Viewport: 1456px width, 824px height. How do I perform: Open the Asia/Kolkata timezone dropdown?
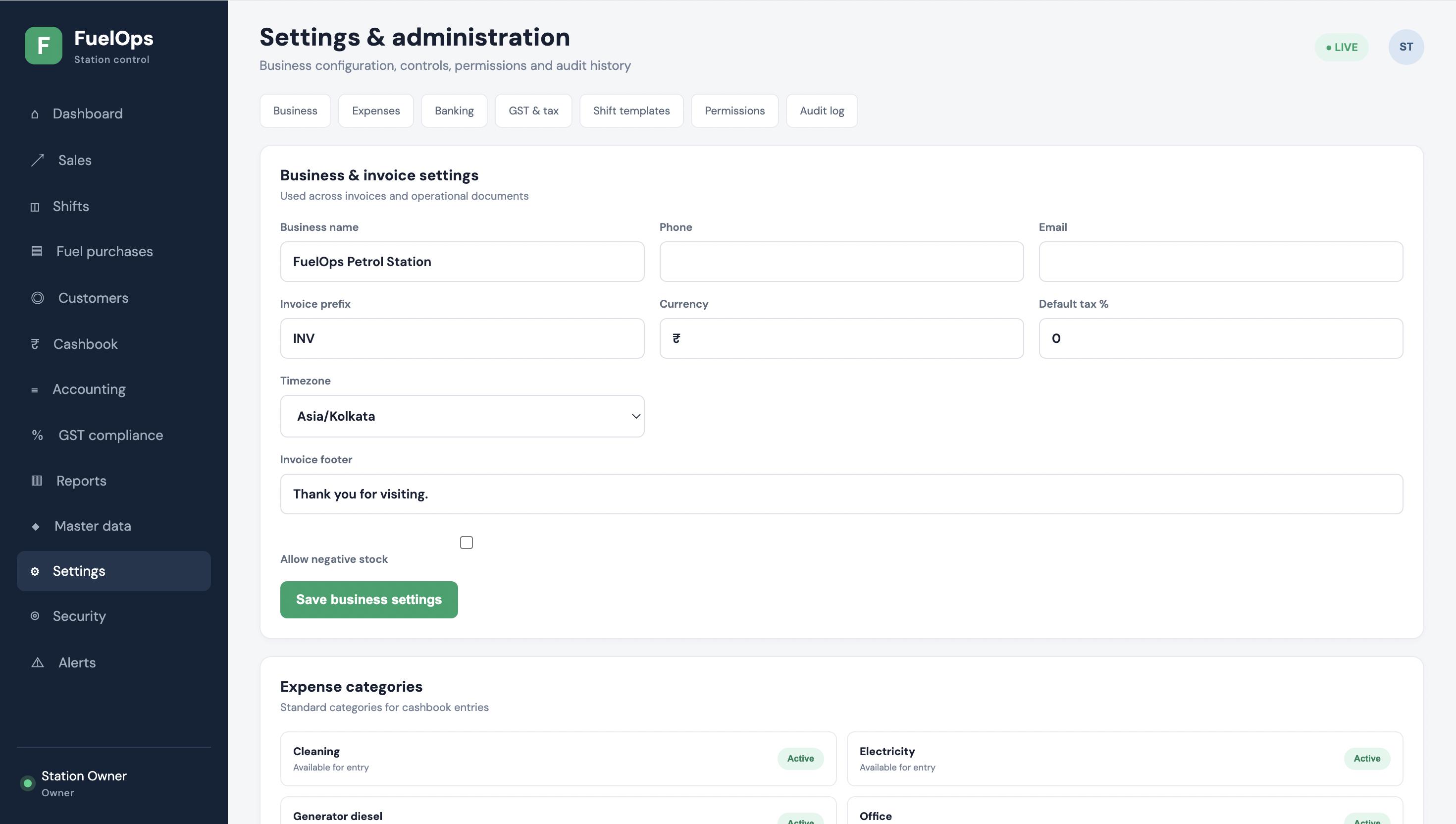(462, 417)
